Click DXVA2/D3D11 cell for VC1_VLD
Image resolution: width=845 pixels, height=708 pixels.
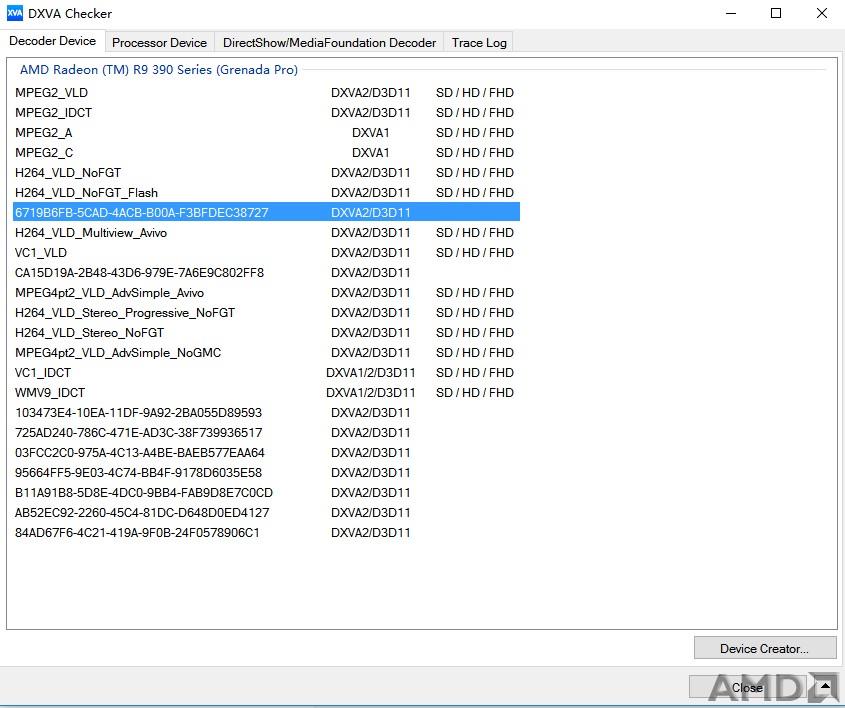(x=371, y=253)
